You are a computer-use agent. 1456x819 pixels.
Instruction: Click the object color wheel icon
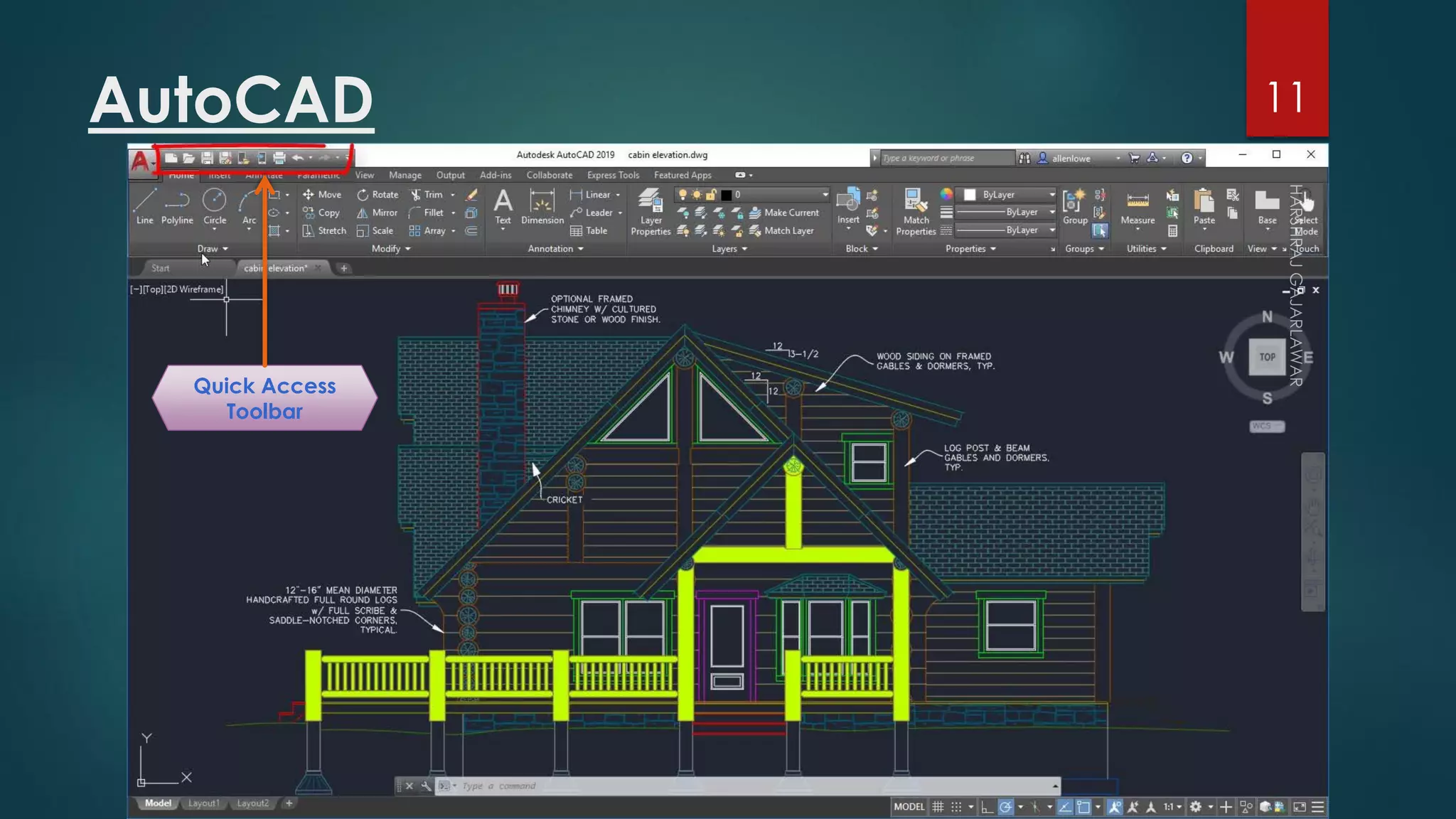tap(946, 194)
